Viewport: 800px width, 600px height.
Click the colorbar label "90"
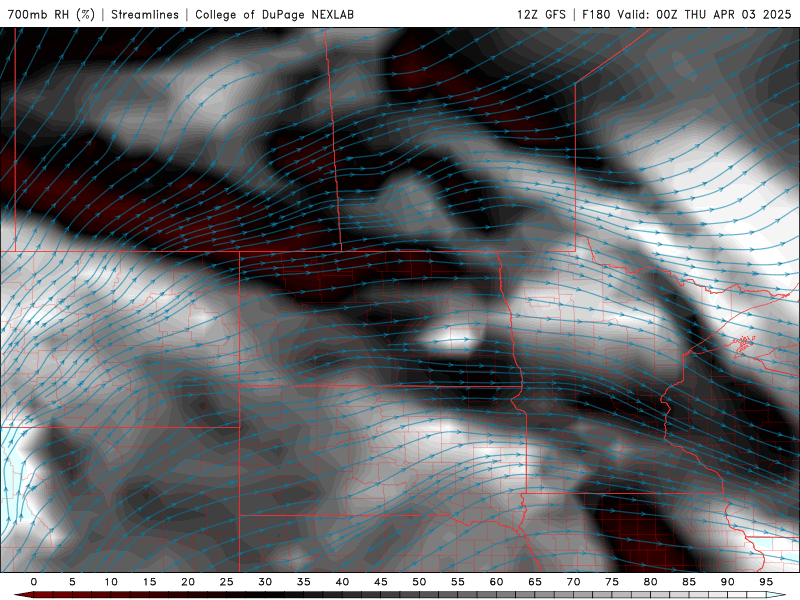coord(728,582)
